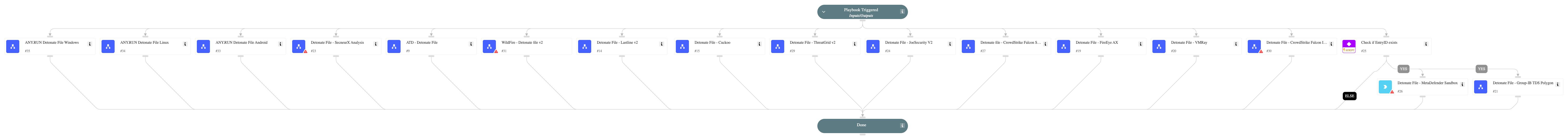
Task: Open info for ATD - Detonate File
Action: [x=471, y=44]
